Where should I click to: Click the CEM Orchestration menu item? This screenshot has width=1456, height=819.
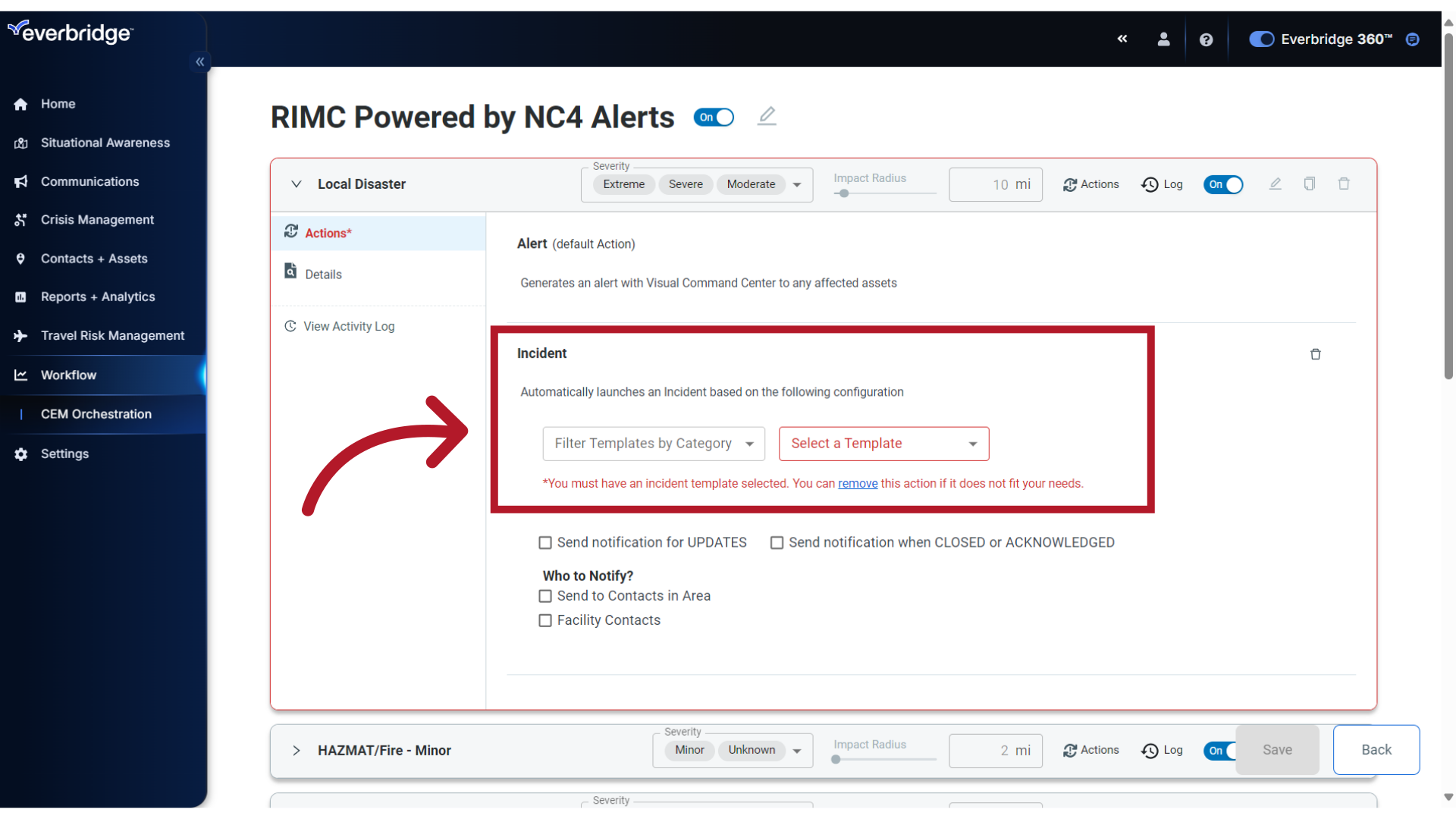95,413
